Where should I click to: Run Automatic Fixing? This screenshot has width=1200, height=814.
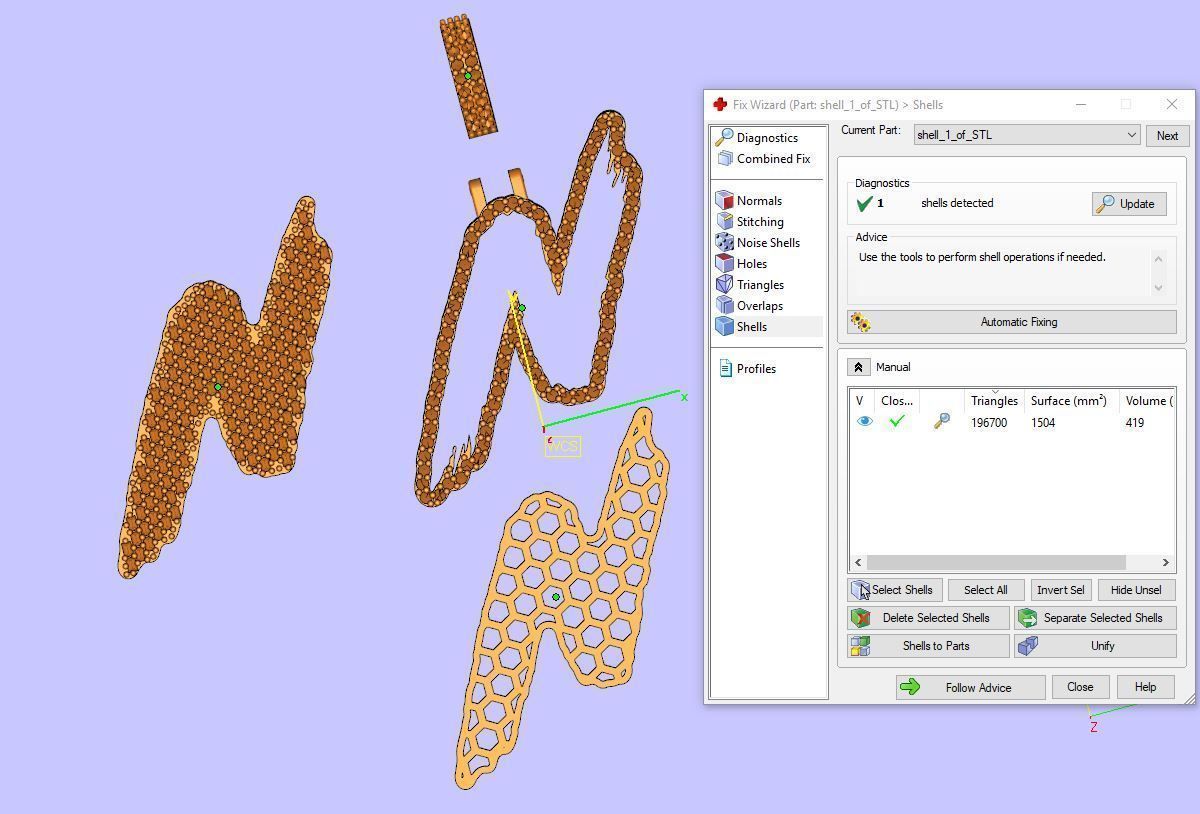(x=1012, y=322)
